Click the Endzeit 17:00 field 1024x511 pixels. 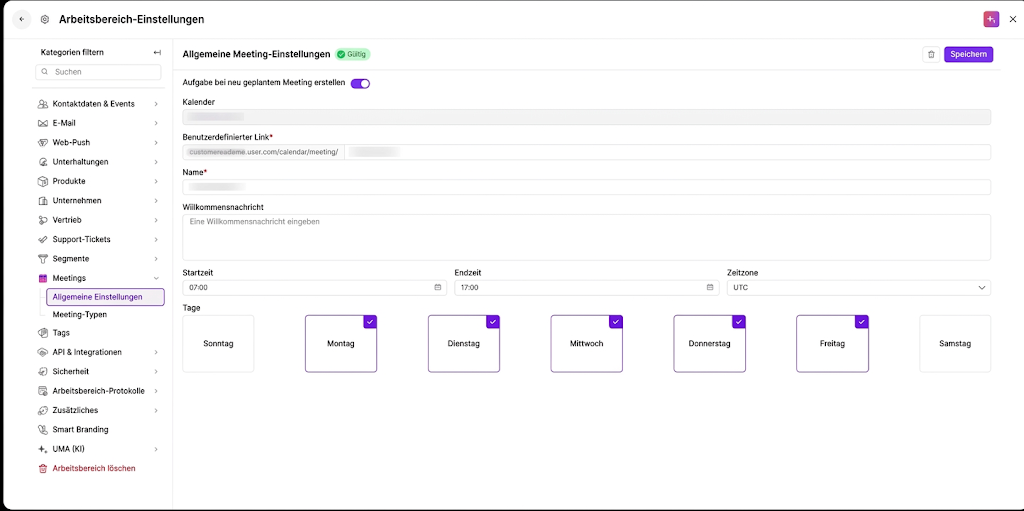[x=586, y=288]
